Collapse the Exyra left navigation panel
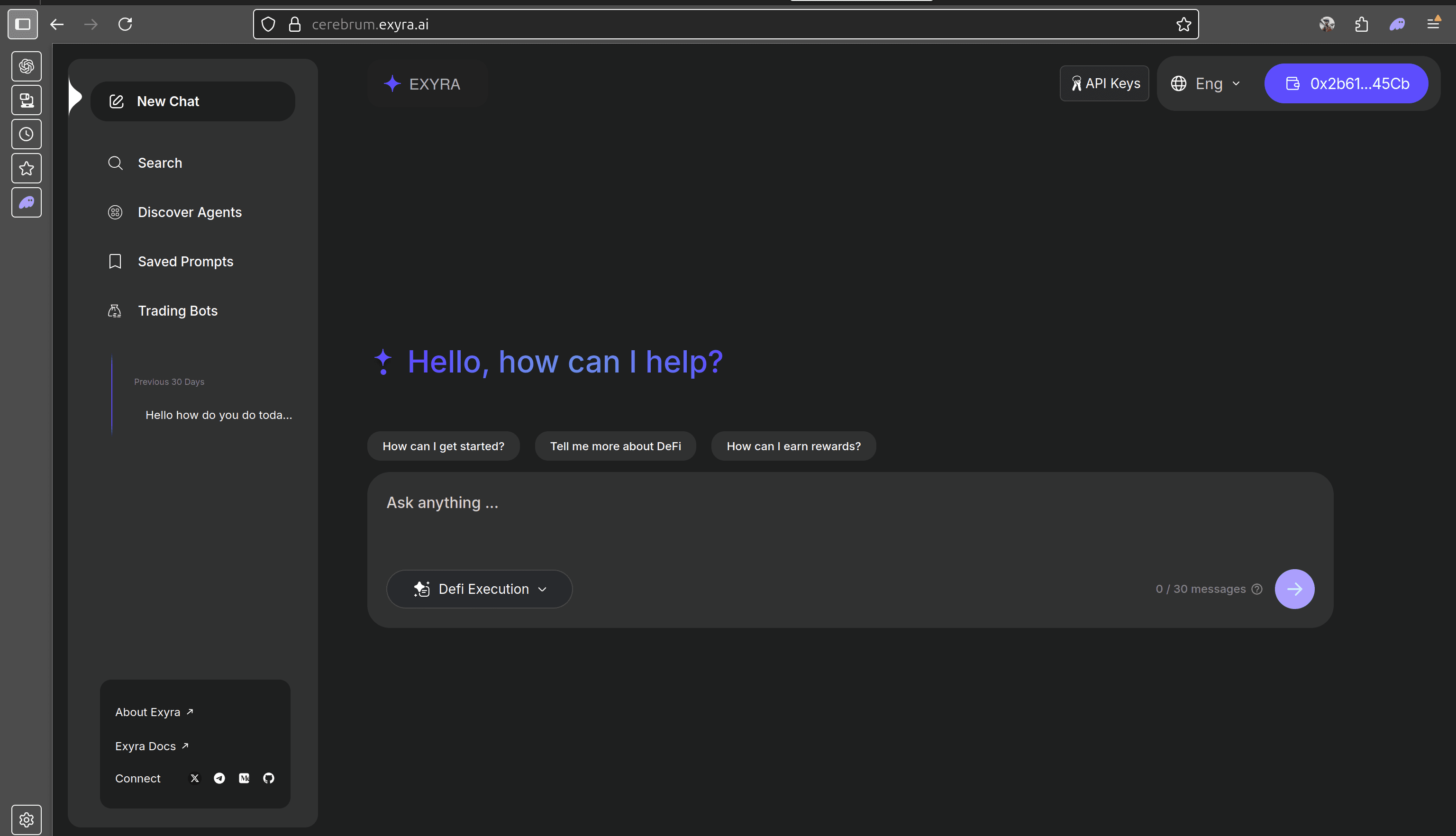 (75, 97)
